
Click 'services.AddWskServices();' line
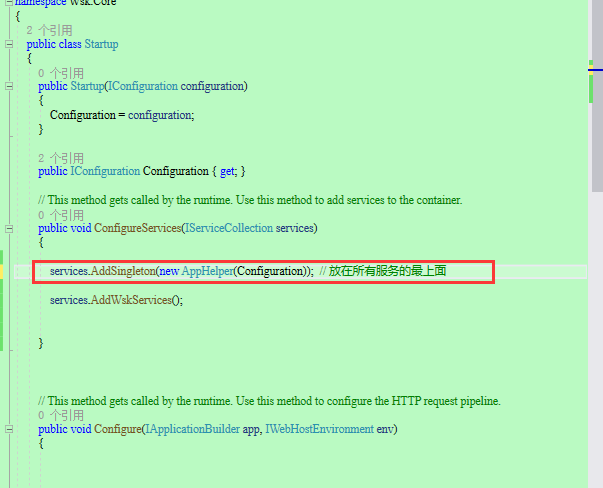[x=117, y=300]
